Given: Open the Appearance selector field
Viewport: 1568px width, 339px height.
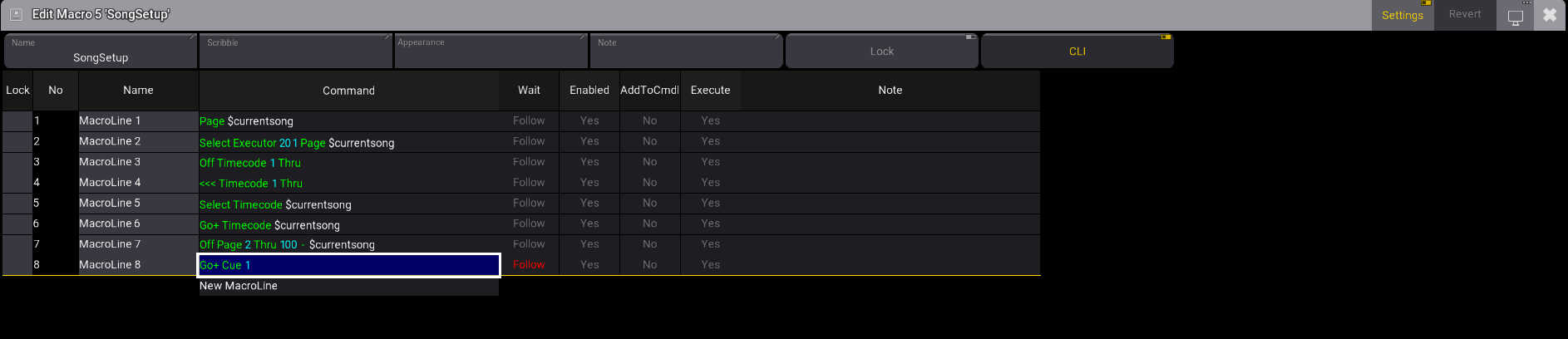Looking at the screenshot, I should [491, 52].
